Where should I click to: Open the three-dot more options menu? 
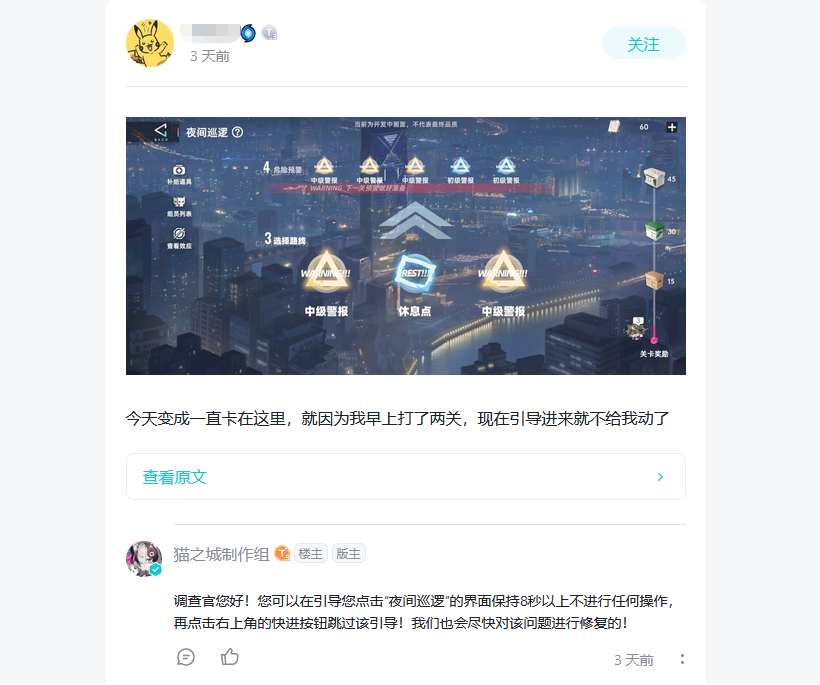pyautogui.click(x=682, y=659)
